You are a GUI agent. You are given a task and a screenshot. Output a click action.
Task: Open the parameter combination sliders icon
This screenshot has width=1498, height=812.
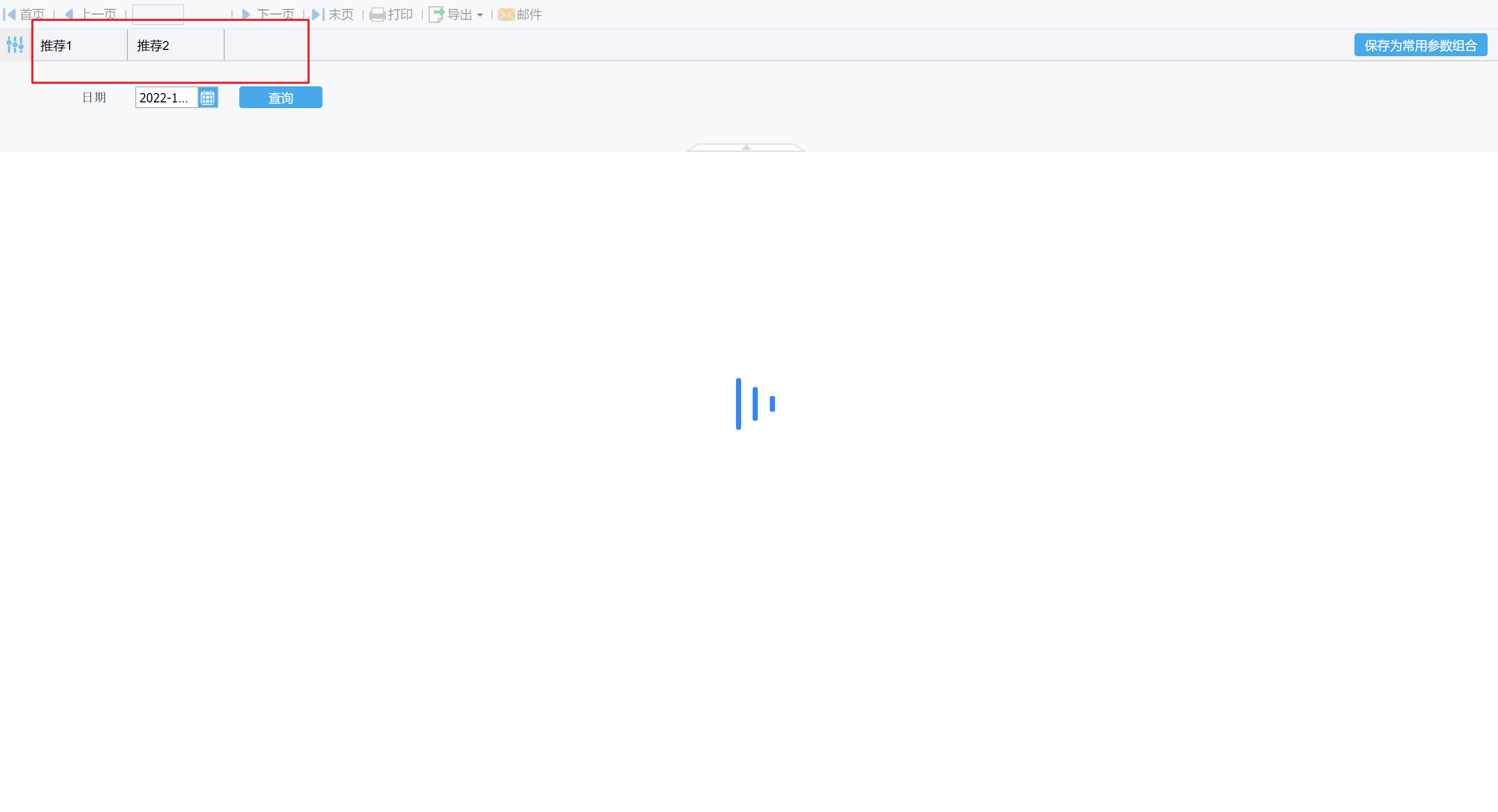pyautogui.click(x=15, y=45)
